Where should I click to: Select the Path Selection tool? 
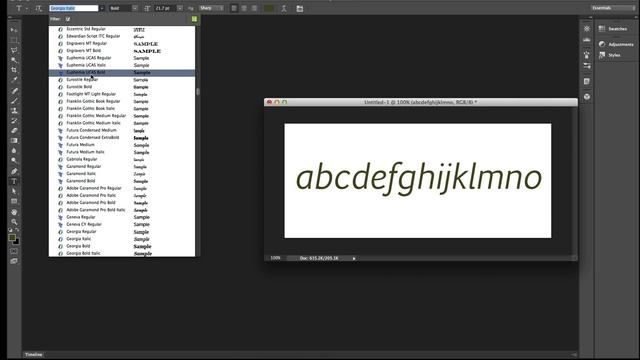[14, 191]
